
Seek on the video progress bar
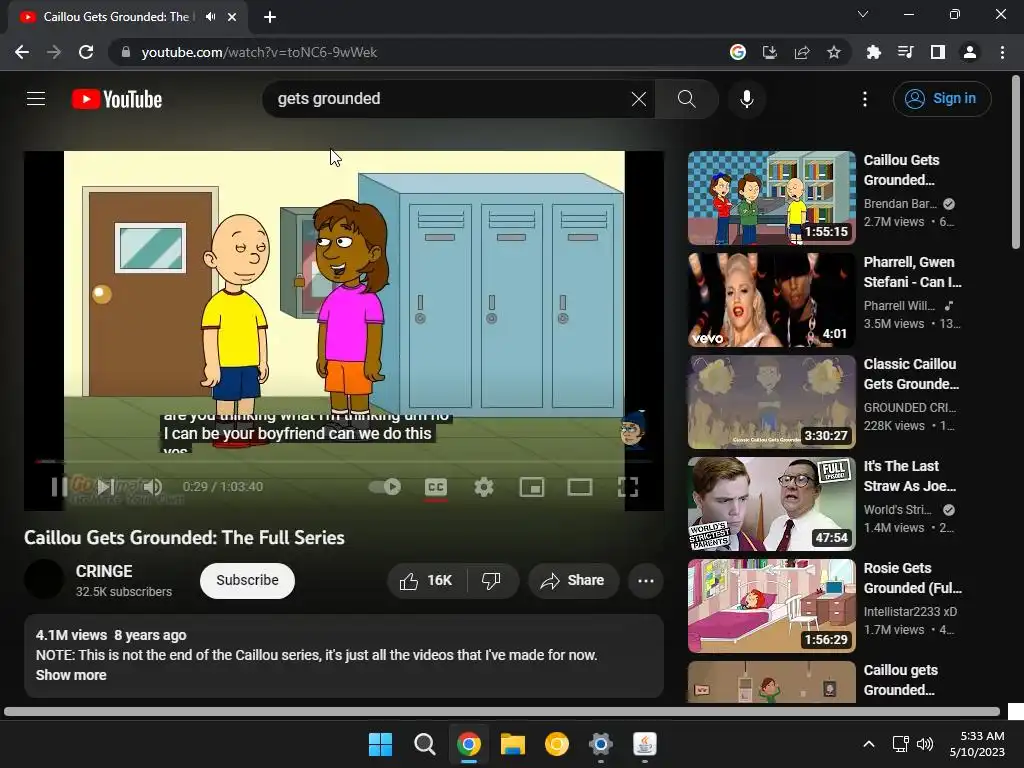pyautogui.click(x=344, y=461)
